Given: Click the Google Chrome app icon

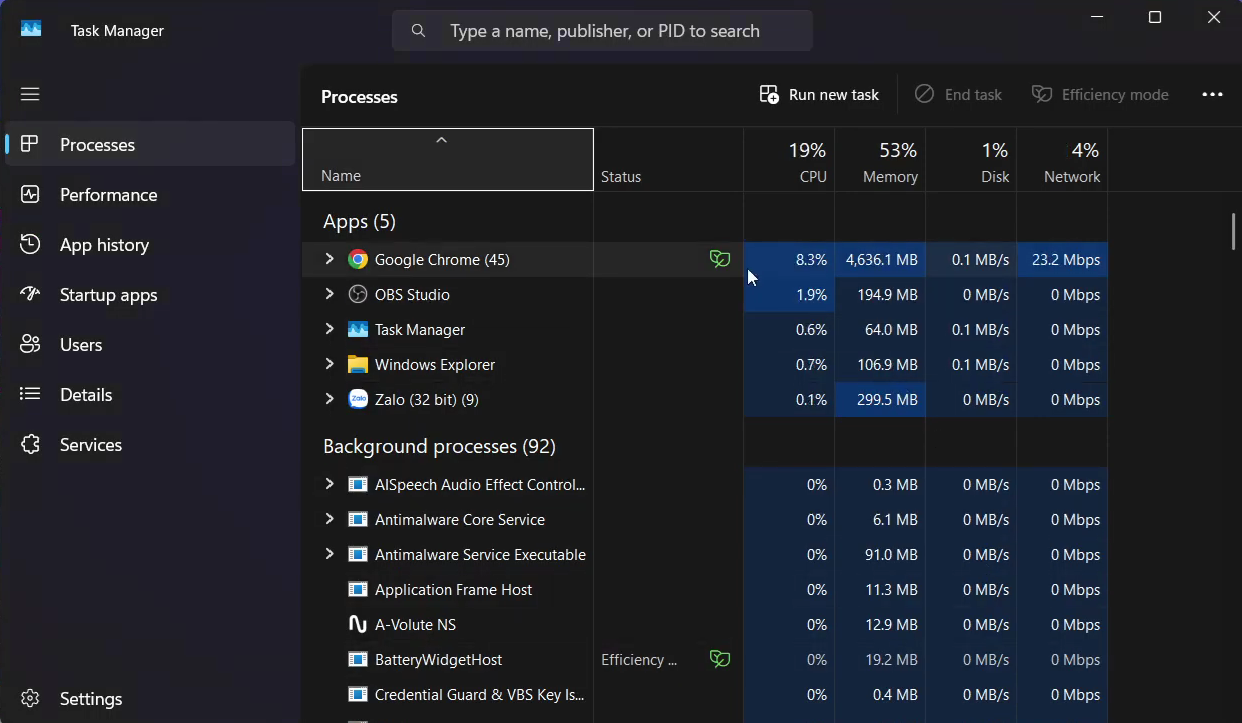Looking at the screenshot, I should tap(358, 260).
